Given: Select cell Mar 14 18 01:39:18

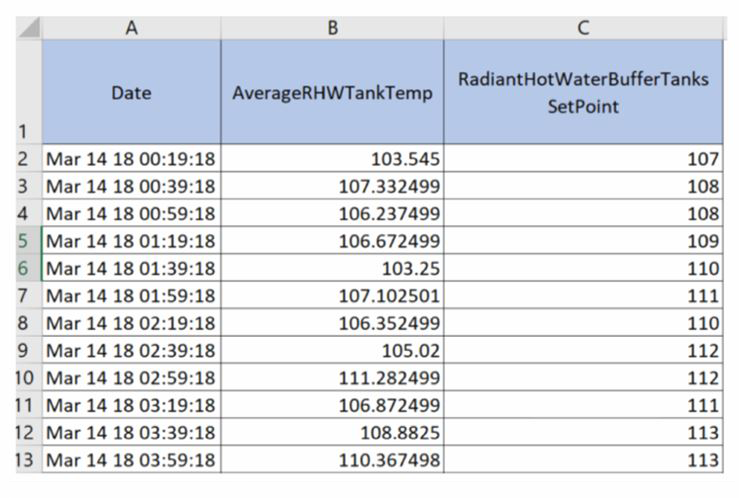Looking at the screenshot, I should [x=131, y=268].
